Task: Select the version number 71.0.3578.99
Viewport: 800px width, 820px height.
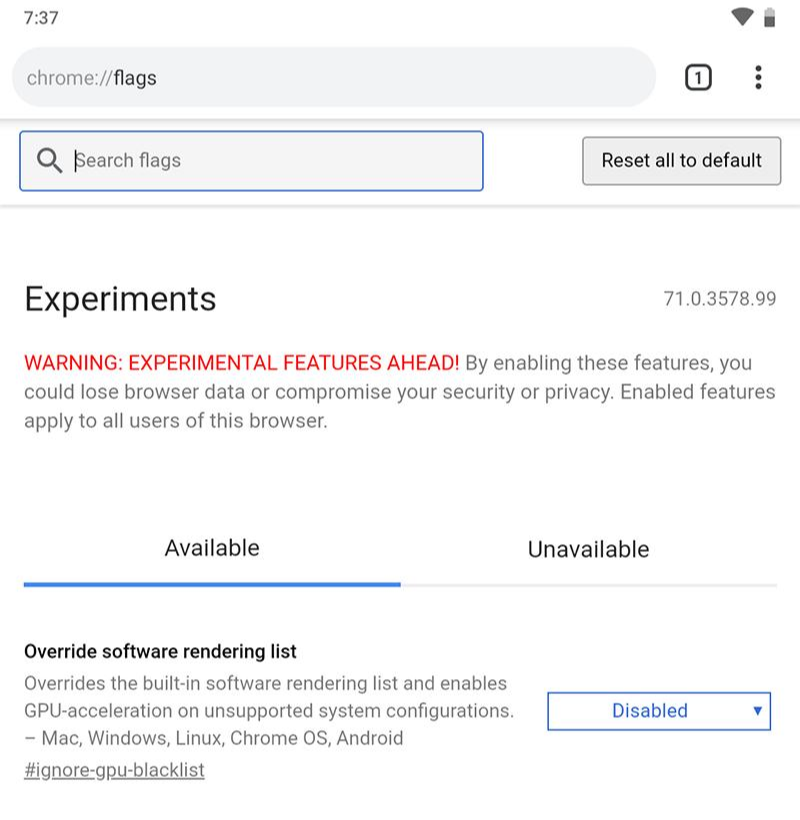Action: [720, 299]
